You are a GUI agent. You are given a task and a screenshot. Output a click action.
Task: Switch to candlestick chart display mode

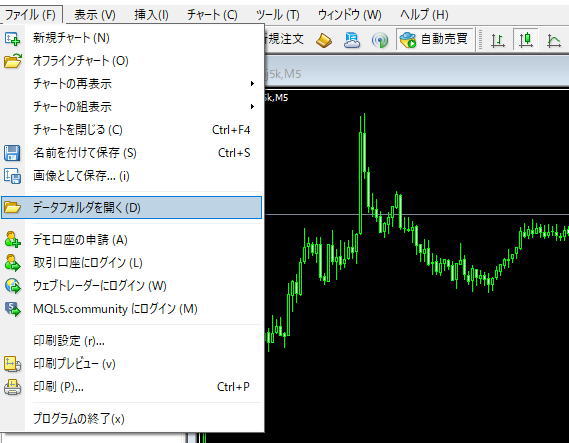pos(526,40)
